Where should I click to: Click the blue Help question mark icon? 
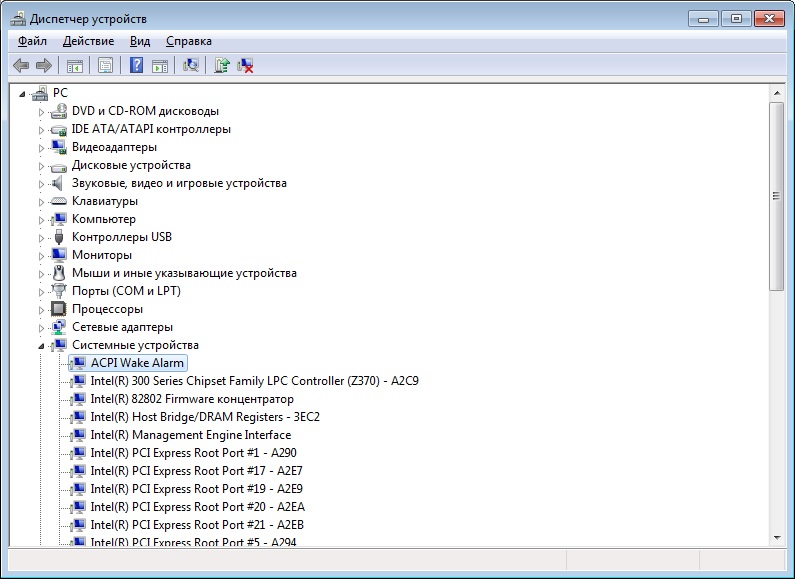(137, 65)
